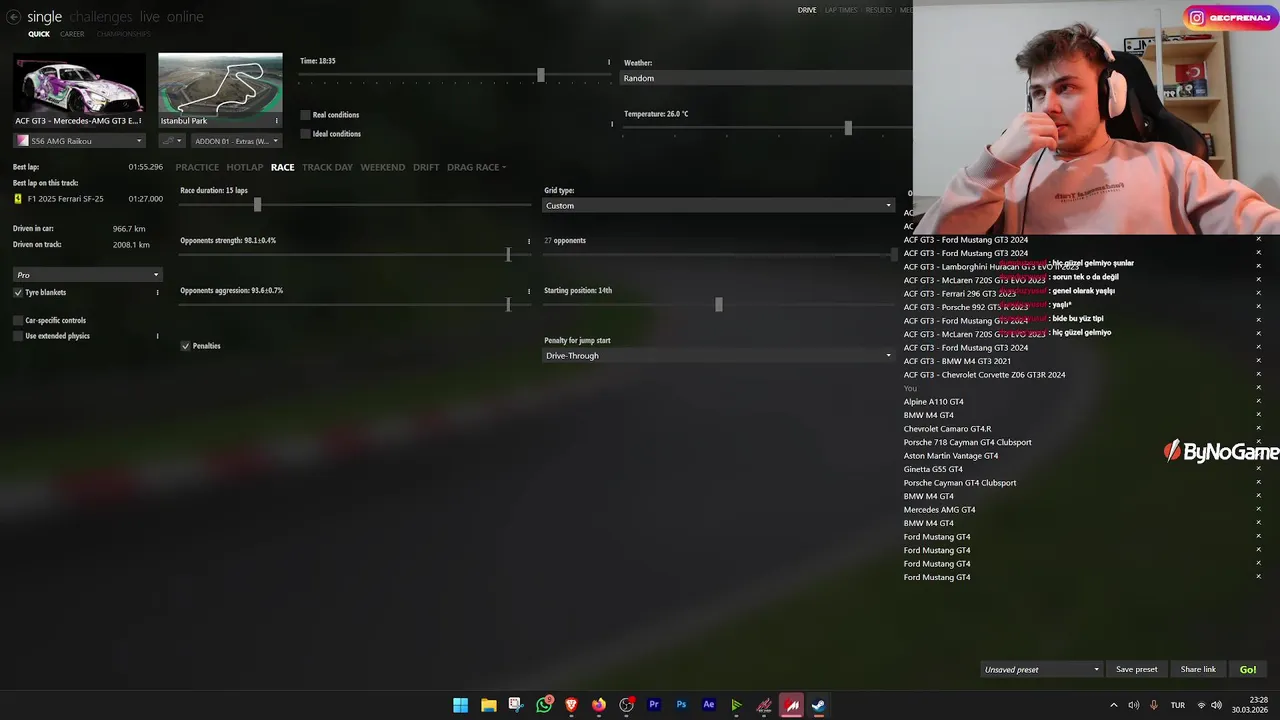The image size is (1280, 720).
Task: Click the Go! button
Action: tap(1248, 670)
